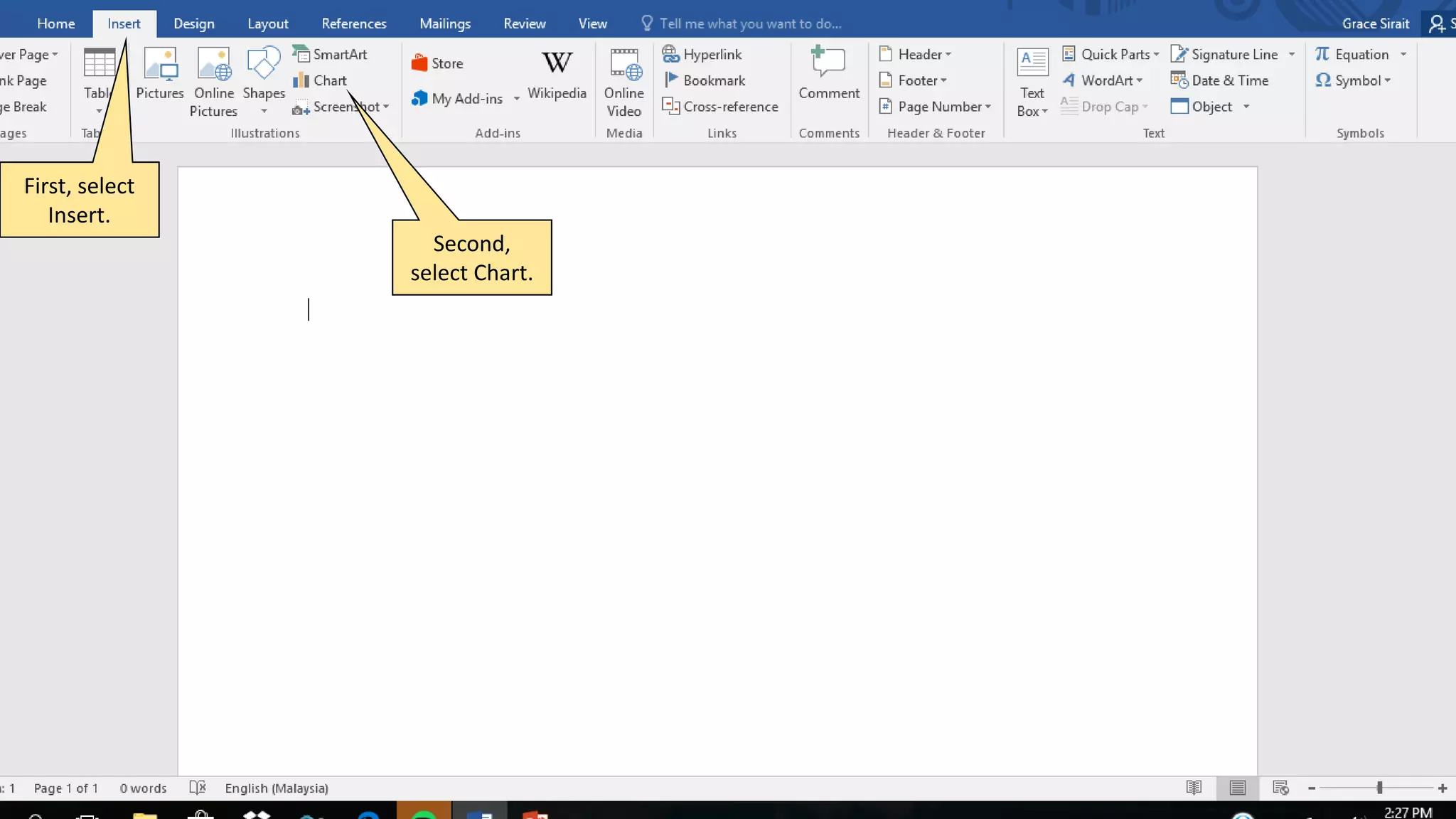The image size is (1456, 819).
Task: Click the Page 1 of 1 status
Action: [66, 788]
